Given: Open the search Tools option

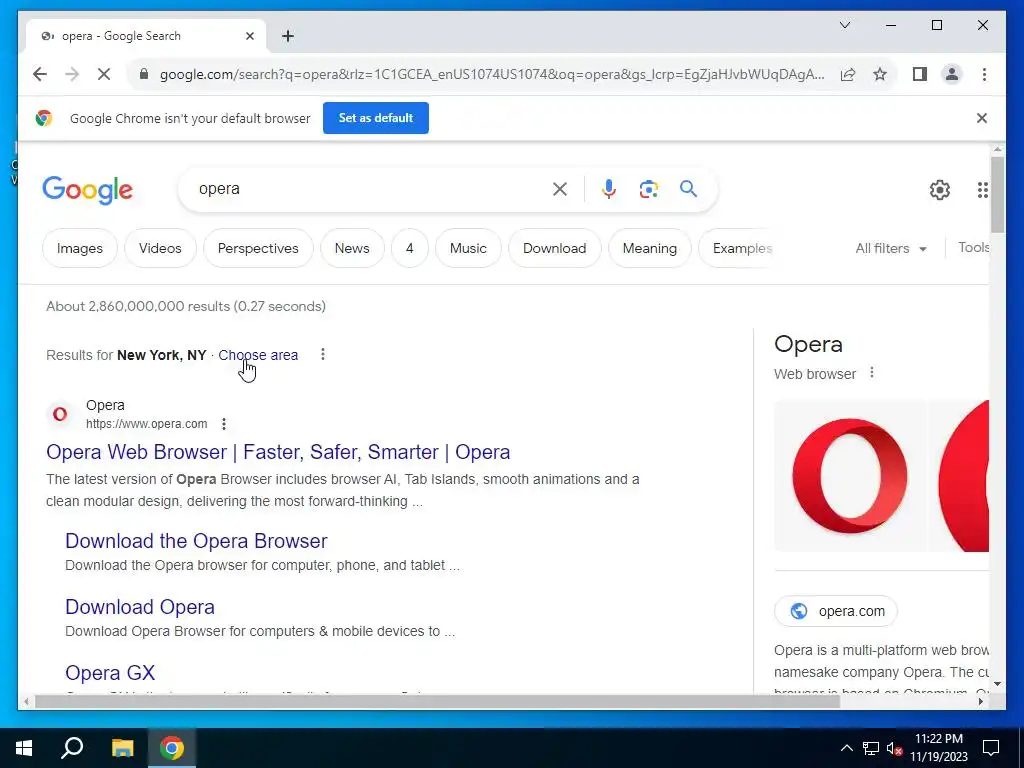Looking at the screenshot, I should pyautogui.click(x=973, y=248).
